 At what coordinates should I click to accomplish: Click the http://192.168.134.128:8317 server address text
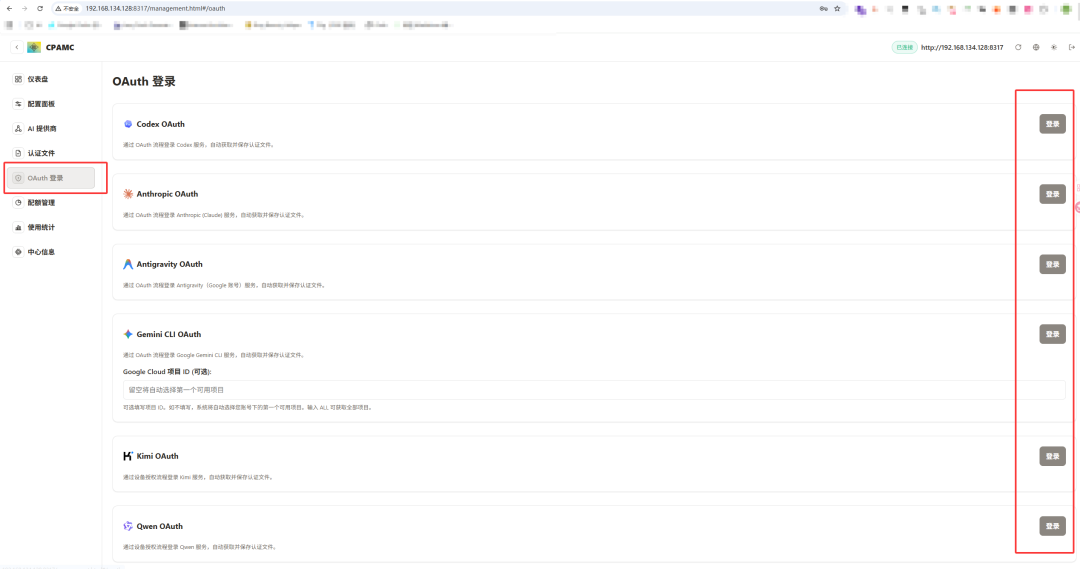pyautogui.click(x=962, y=48)
